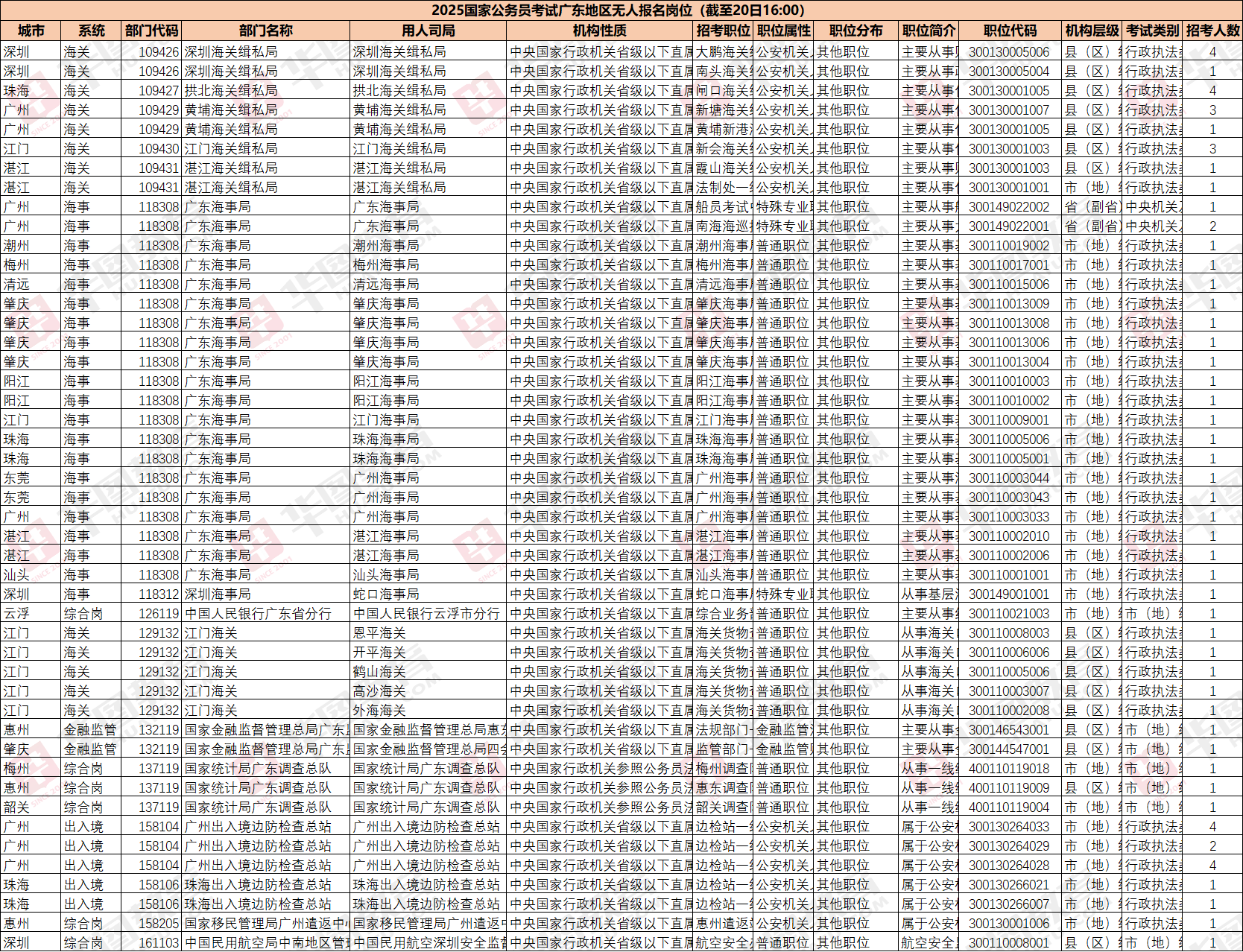Click the 蛇口海事局 cell
The image size is (1243, 952).
point(428,594)
